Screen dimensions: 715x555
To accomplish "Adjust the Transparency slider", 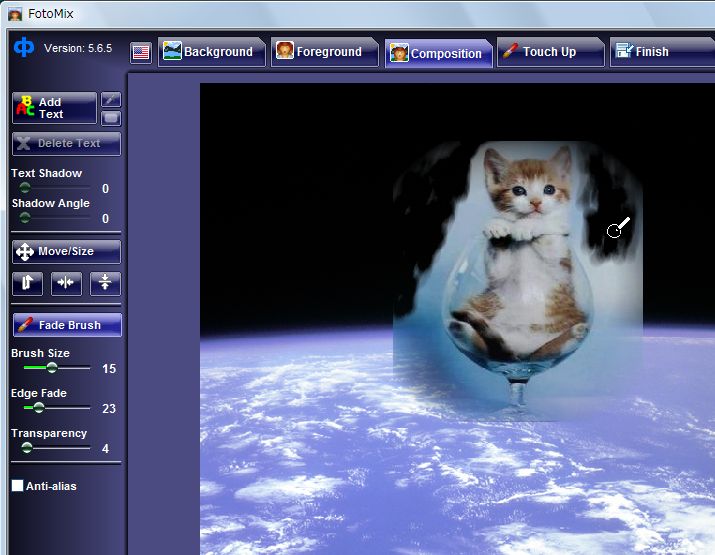I will click(x=56, y=448).
